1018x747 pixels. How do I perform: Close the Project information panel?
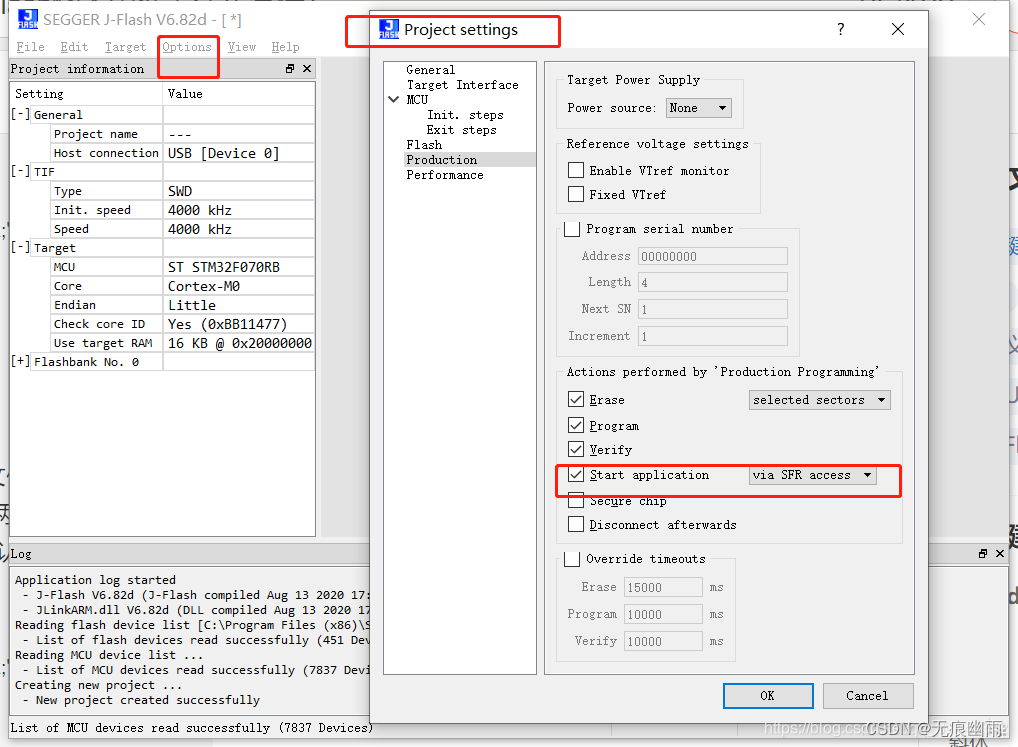[x=307, y=69]
